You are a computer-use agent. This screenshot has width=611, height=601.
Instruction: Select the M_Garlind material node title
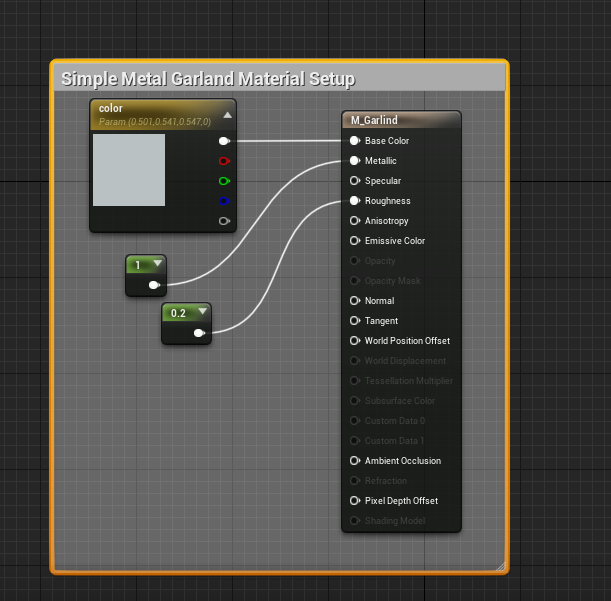pyautogui.click(x=374, y=120)
